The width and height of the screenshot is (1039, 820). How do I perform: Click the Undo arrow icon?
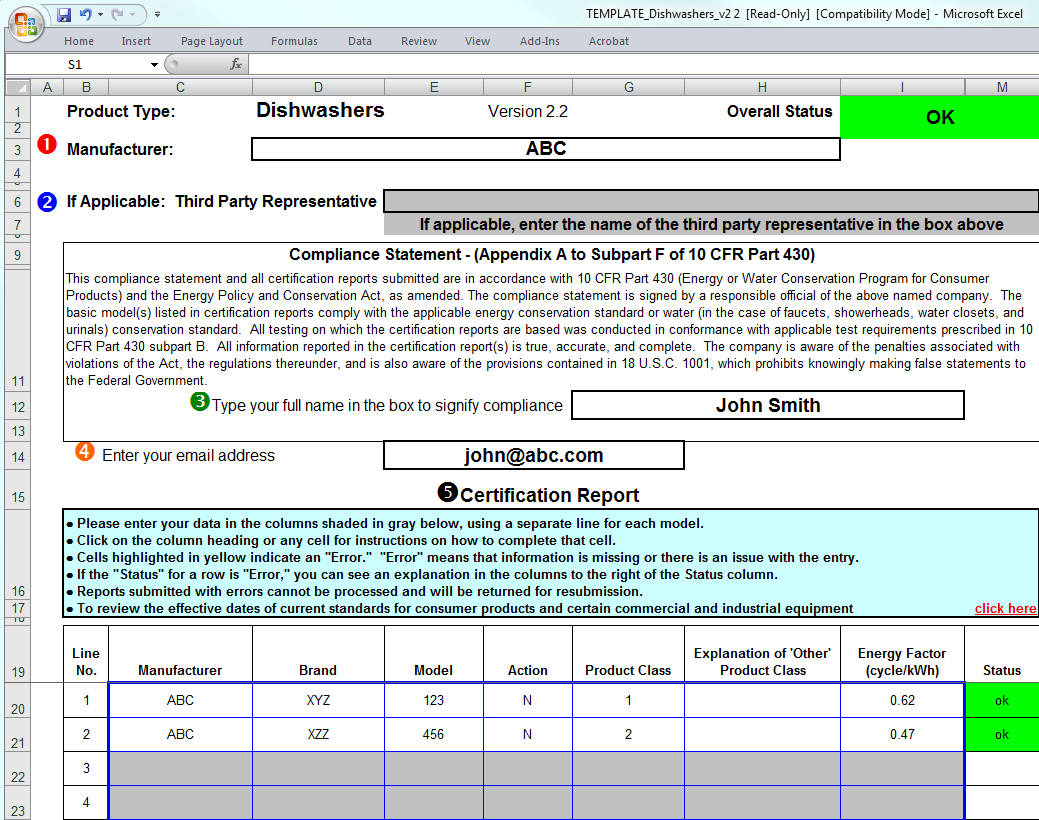[85, 15]
